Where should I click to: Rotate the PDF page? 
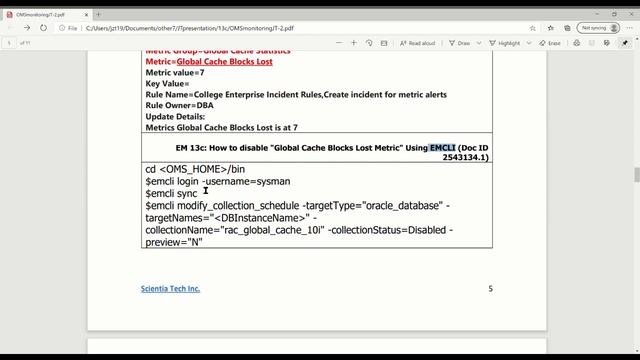point(369,43)
